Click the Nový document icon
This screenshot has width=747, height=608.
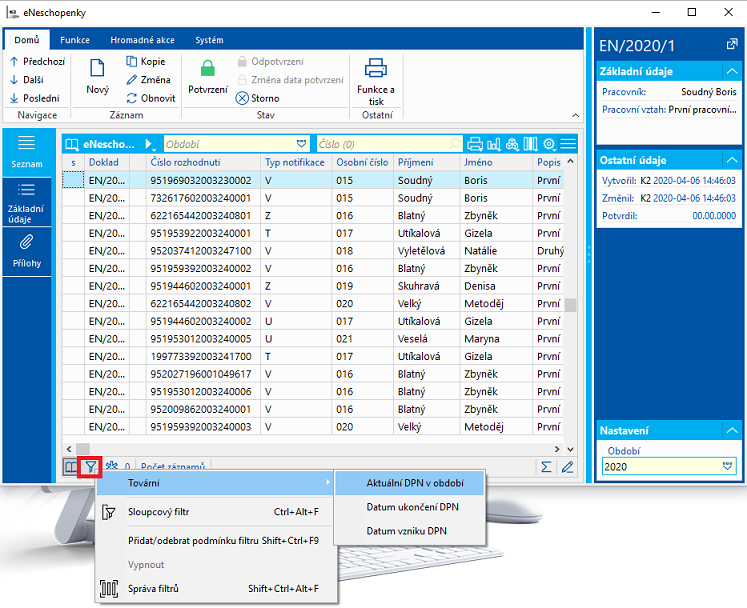click(98, 70)
